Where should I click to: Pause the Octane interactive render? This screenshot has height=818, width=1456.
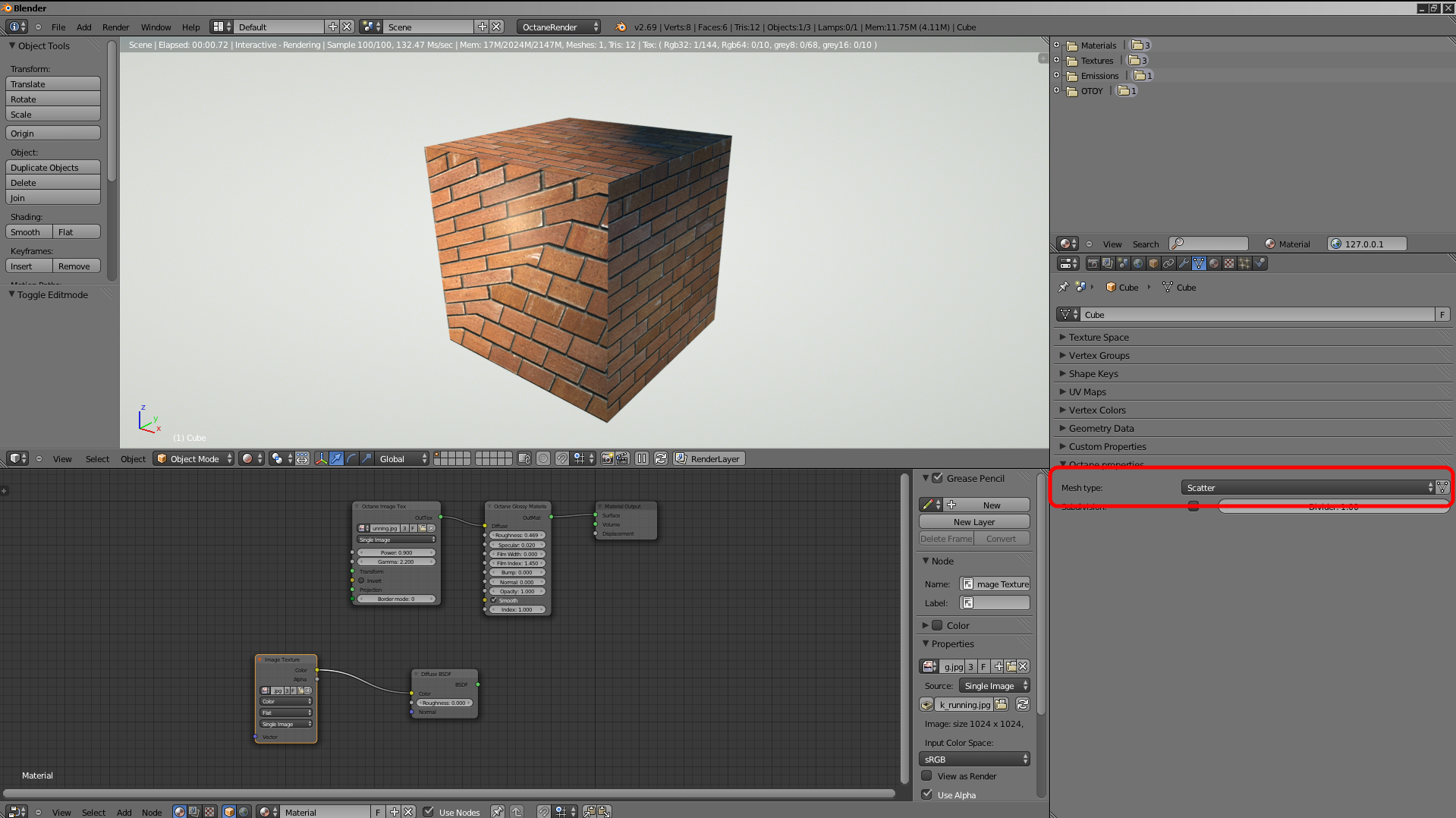(x=642, y=458)
